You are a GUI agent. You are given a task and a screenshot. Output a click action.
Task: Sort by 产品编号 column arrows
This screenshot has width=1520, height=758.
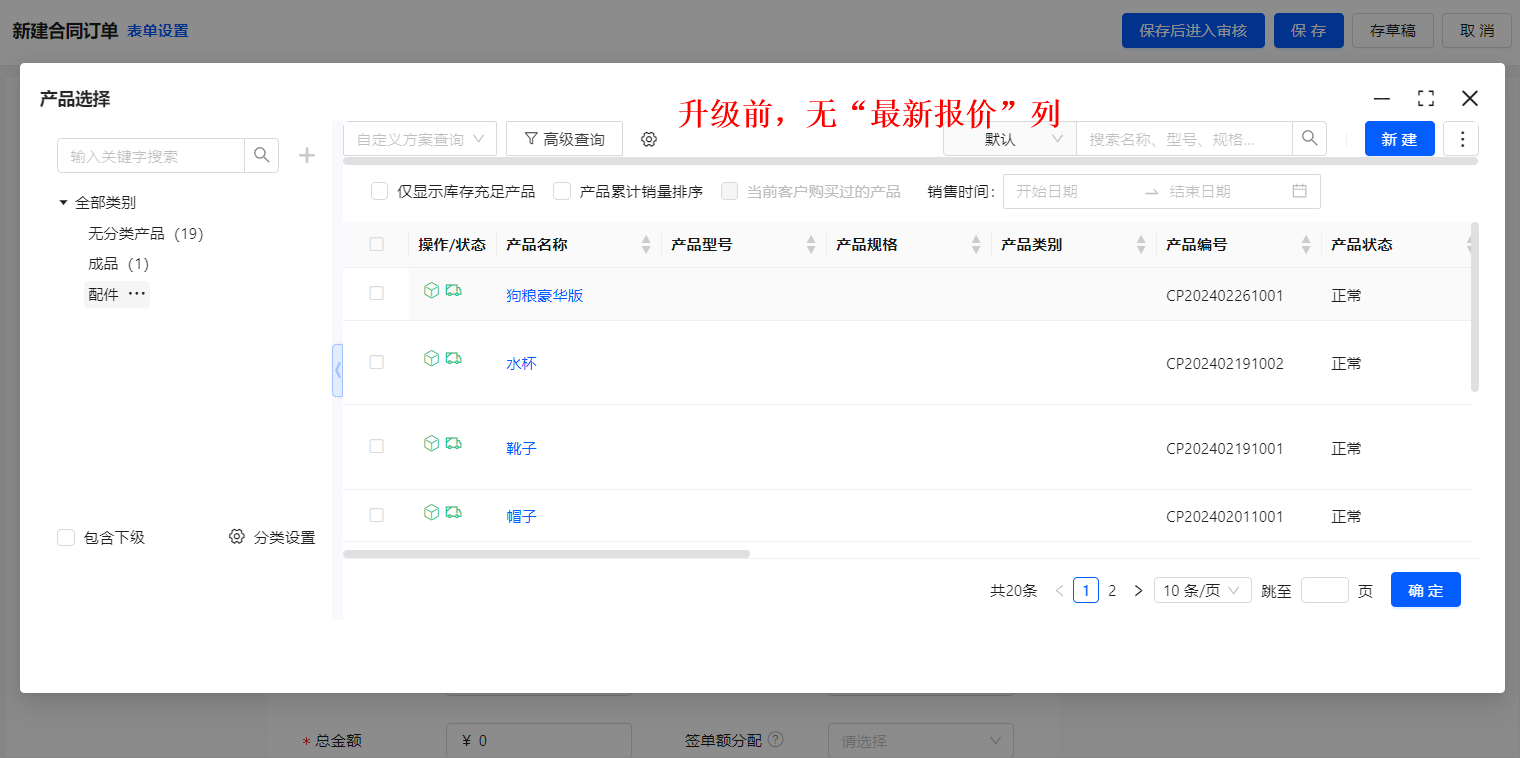pyautogui.click(x=1306, y=244)
